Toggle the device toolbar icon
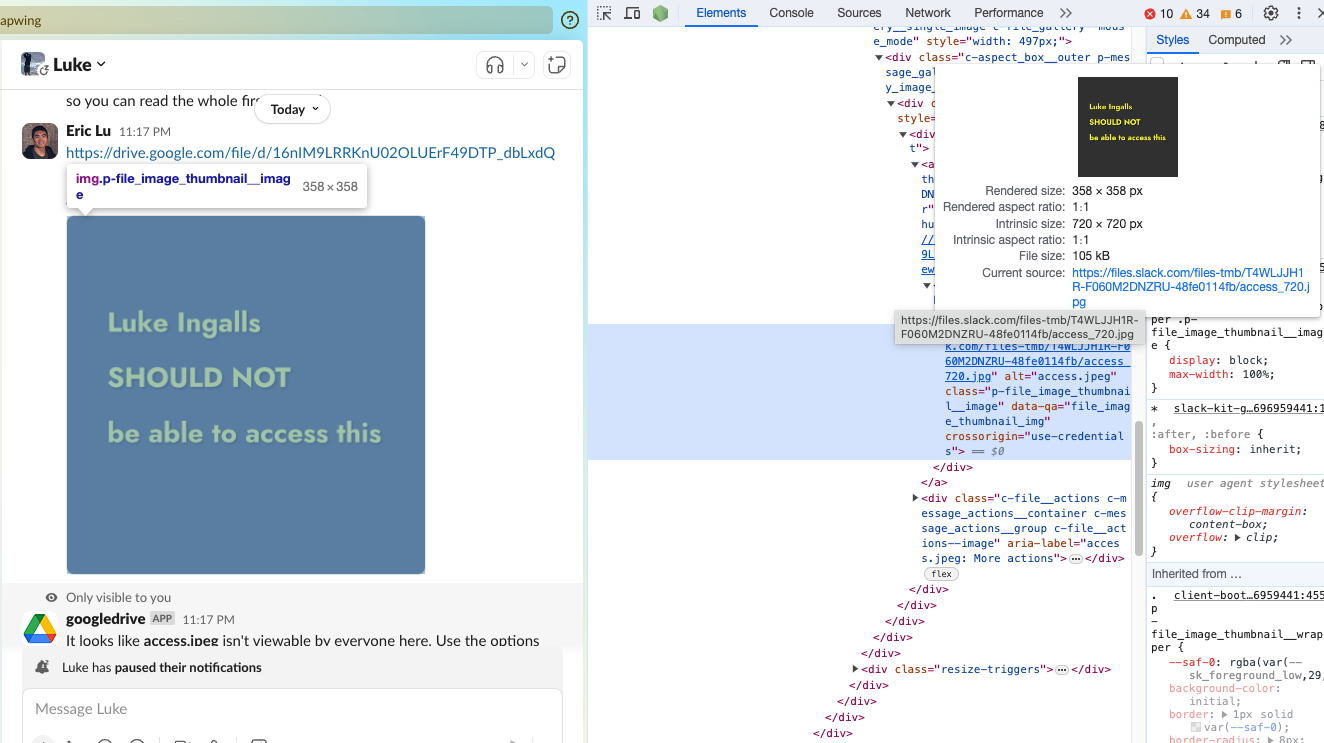 (x=632, y=13)
